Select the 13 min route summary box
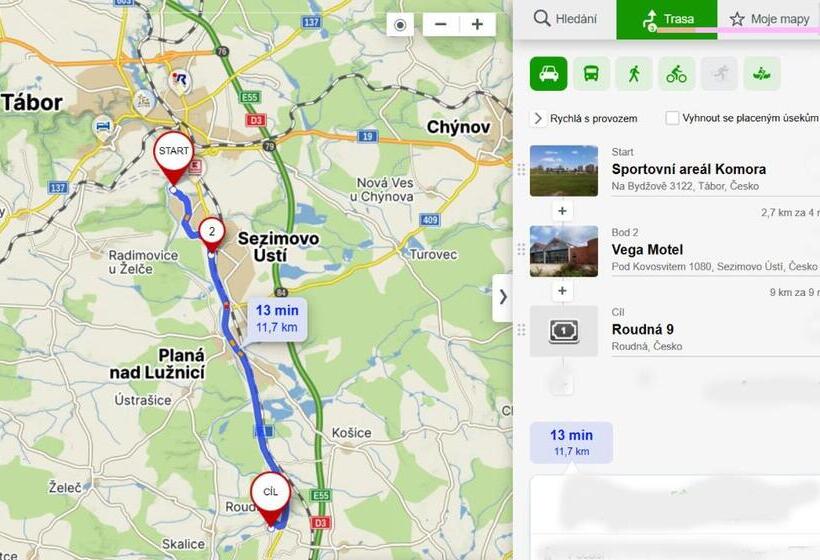The height and width of the screenshot is (560, 820). (571, 442)
